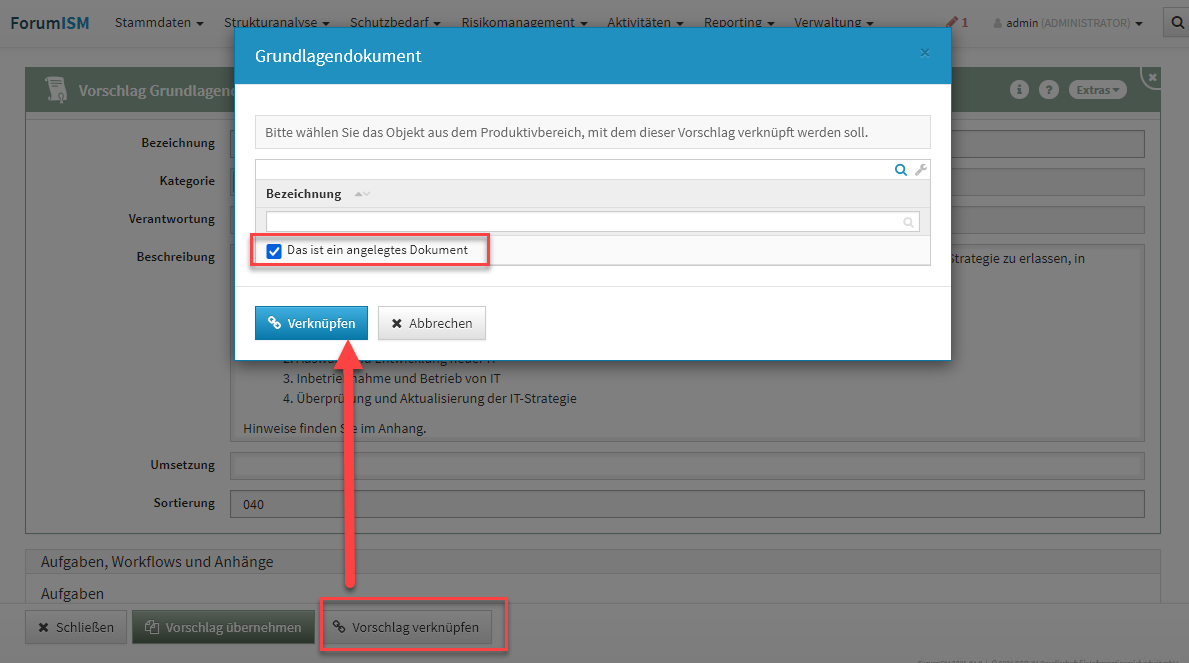Expand the Extras dropdown
The width and height of the screenshot is (1189, 663).
click(x=1097, y=90)
